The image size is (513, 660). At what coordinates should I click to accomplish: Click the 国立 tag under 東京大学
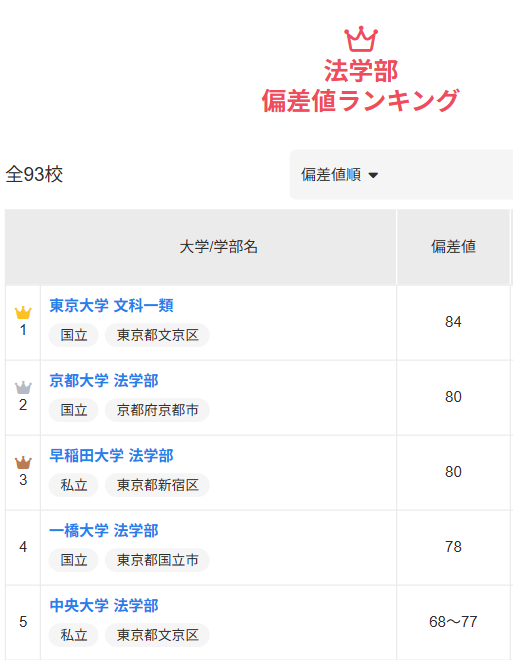tap(74, 335)
